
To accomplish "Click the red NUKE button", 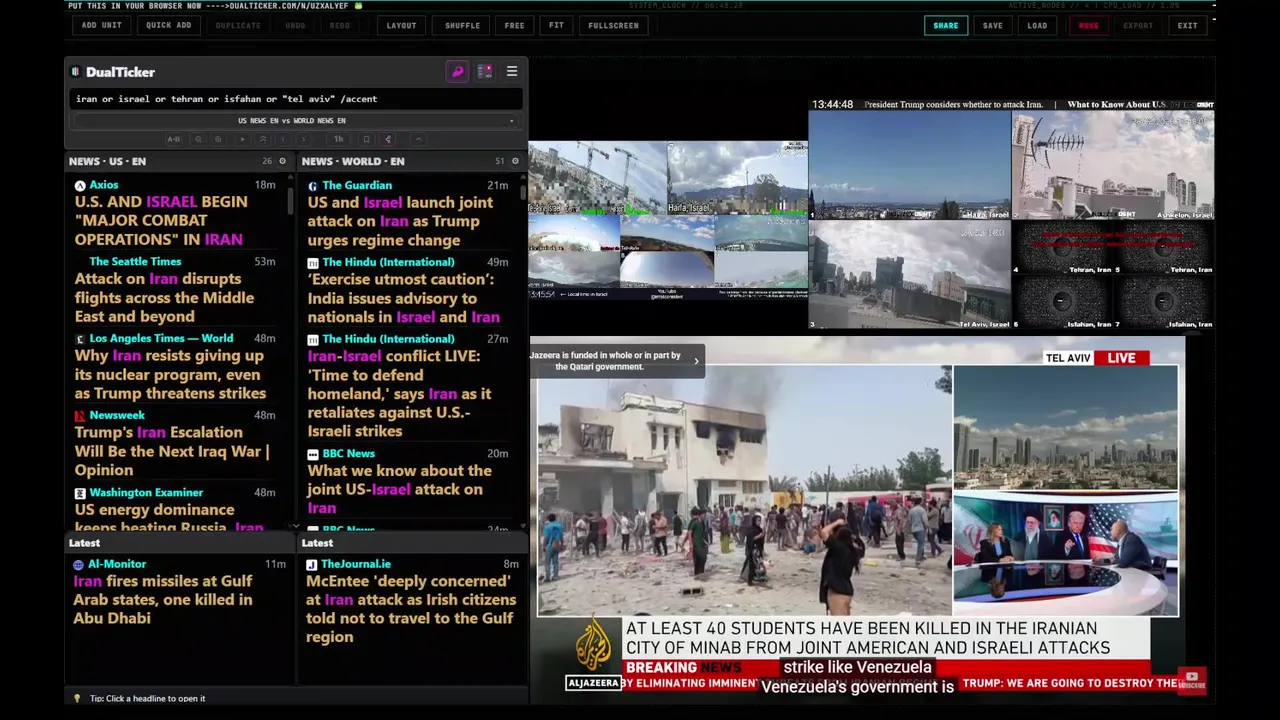I will (1088, 25).
